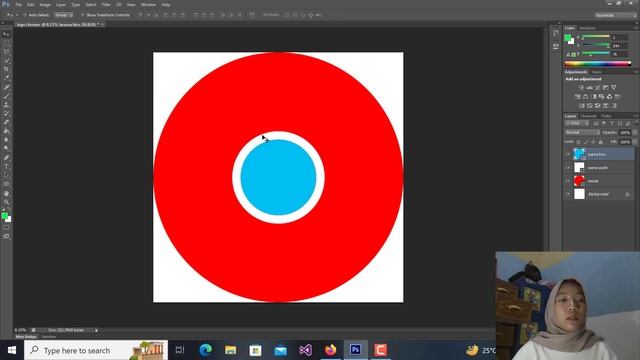Hide the Background layer

(x=568, y=194)
